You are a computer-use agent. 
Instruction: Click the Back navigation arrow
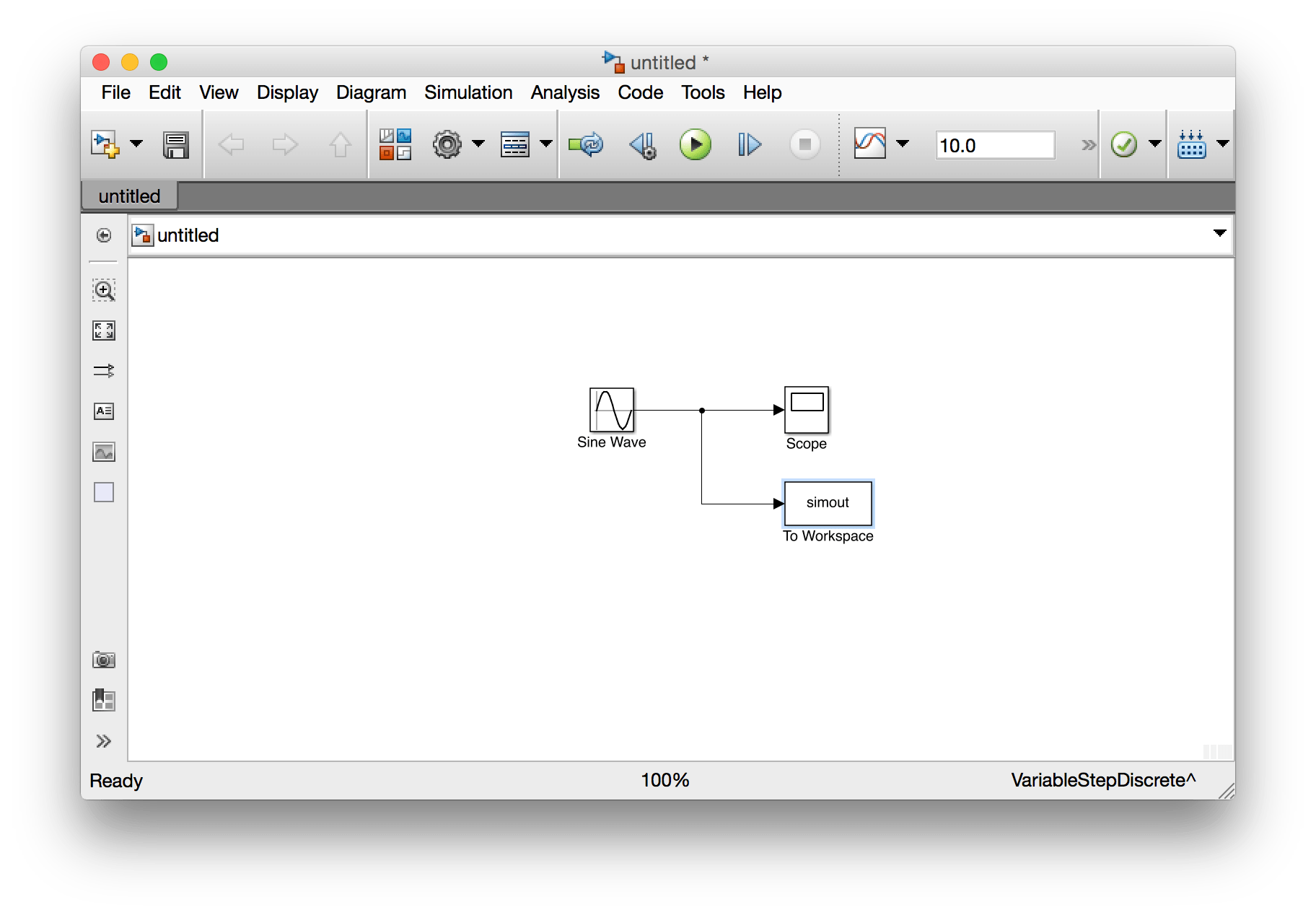231,144
